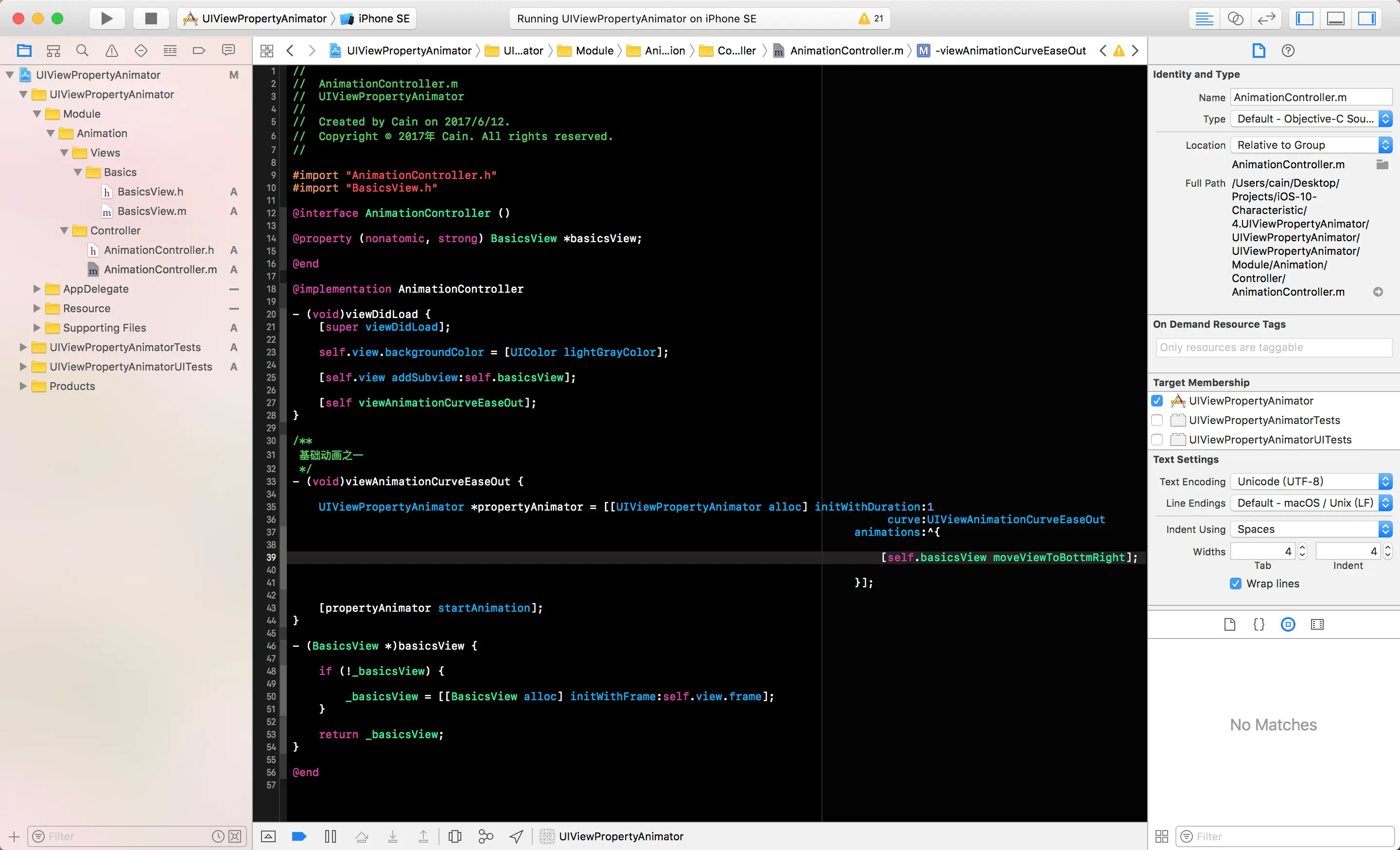Show the Quick Help inspector
Image resolution: width=1400 pixels, height=850 pixels.
[1288, 51]
